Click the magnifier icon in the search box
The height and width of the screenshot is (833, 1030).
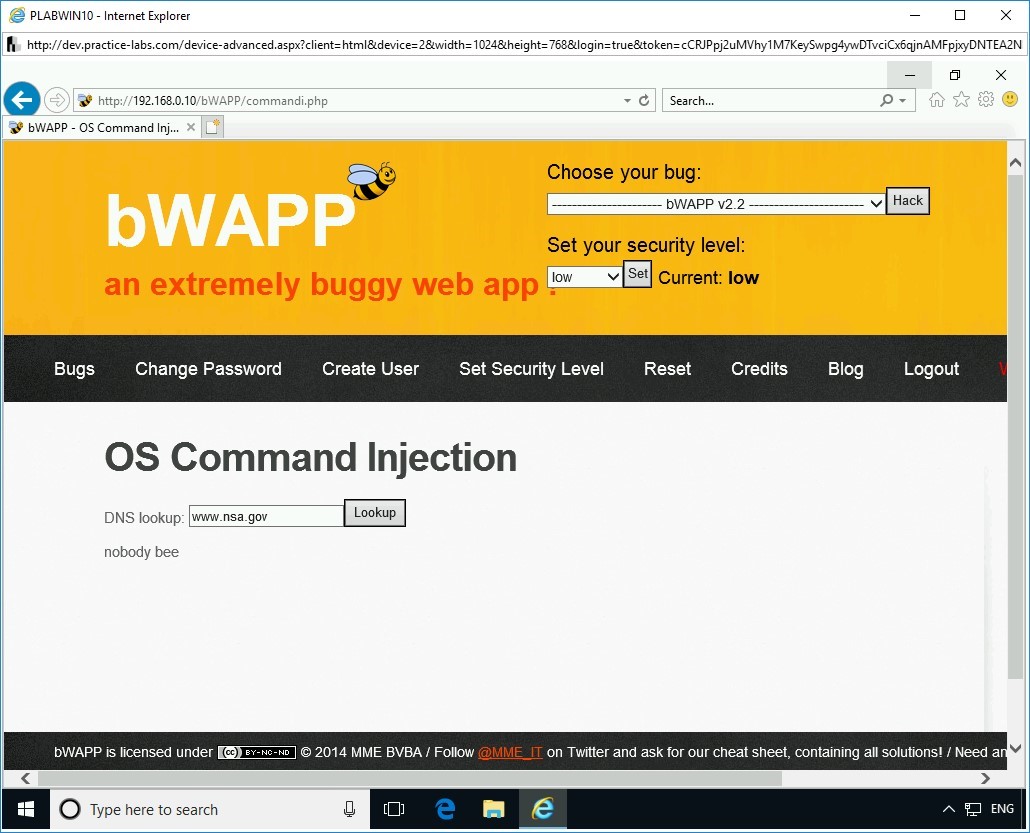889,100
